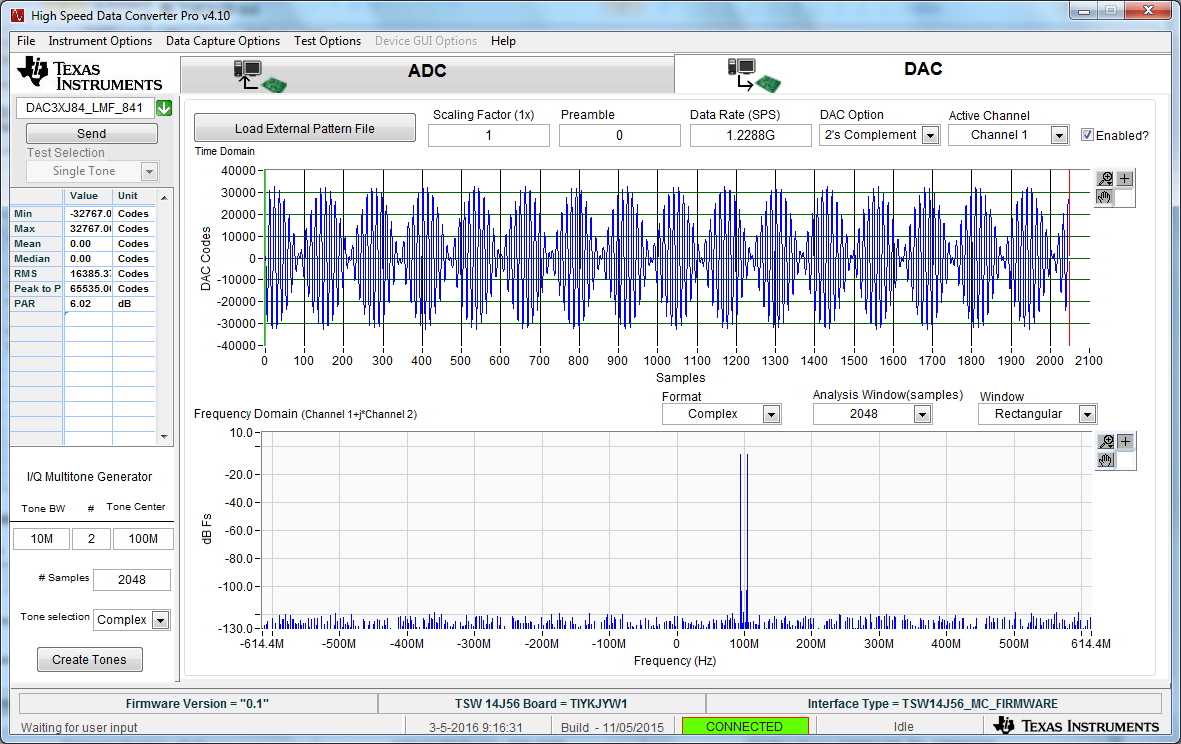Open the DAC Option dropdown
The width and height of the screenshot is (1181, 744).
(931, 136)
